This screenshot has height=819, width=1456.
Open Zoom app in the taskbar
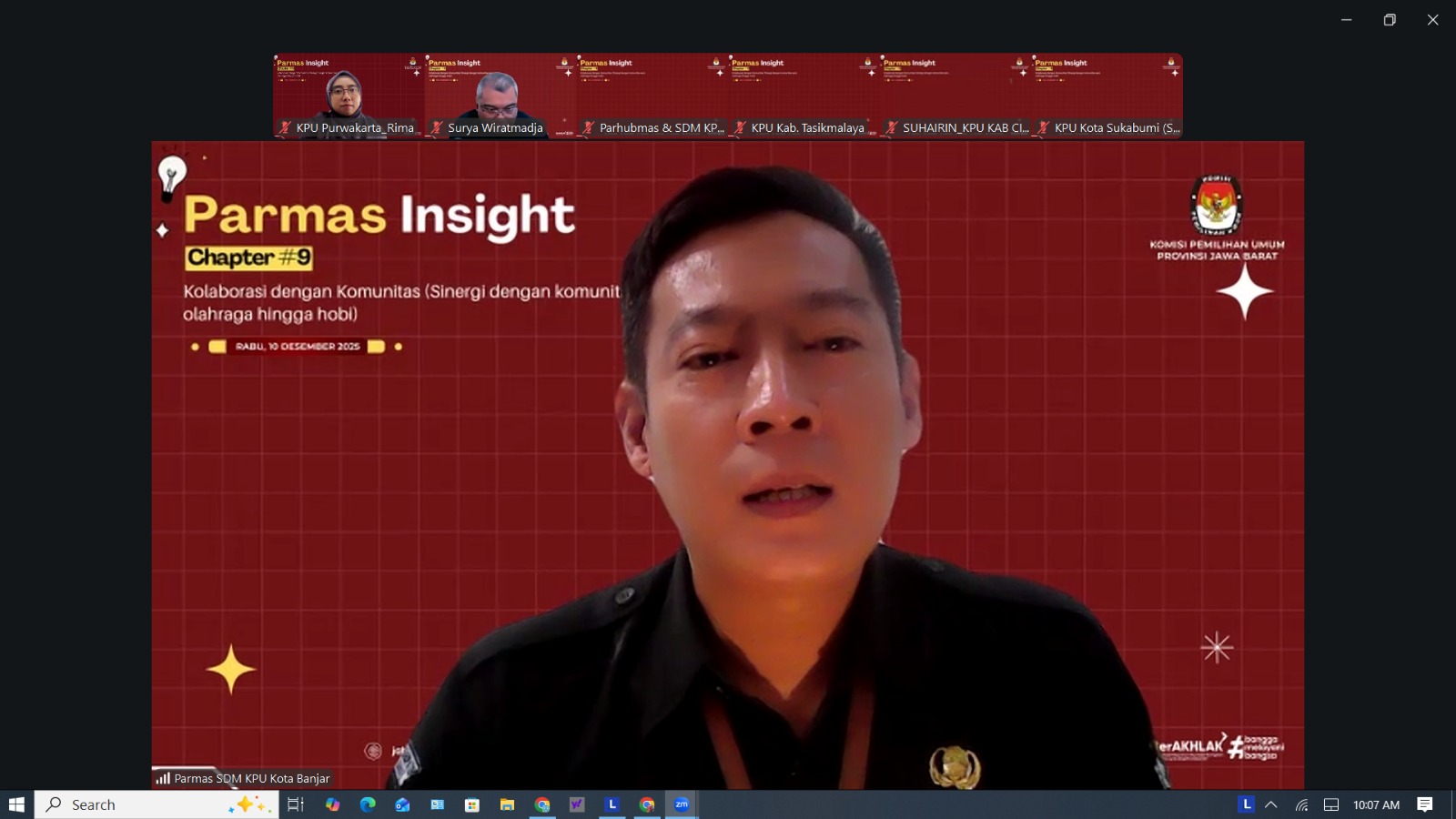(x=681, y=804)
